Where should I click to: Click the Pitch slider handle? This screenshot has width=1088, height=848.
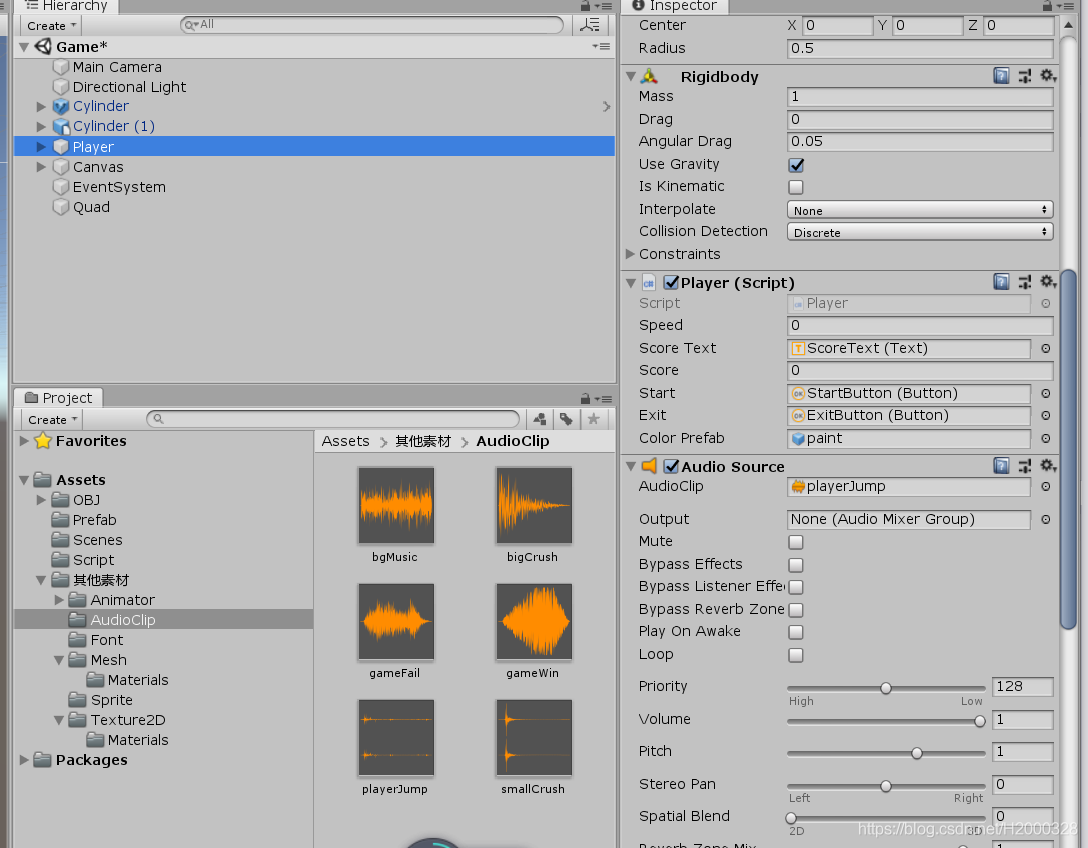pyautogui.click(x=917, y=753)
